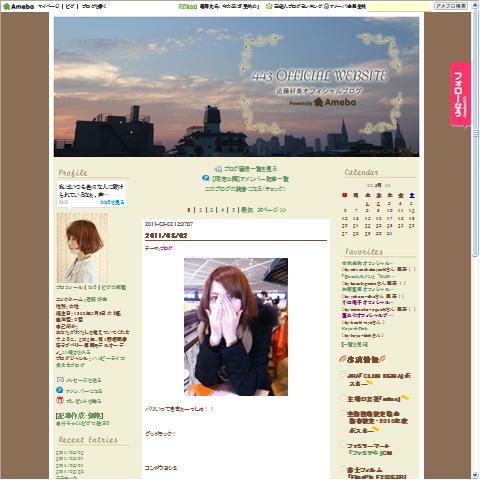Click the アメブロ検索 button

(x=451, y=6)
